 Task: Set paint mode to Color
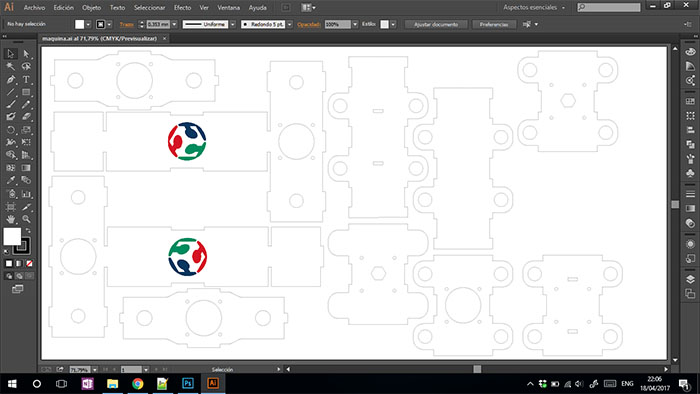(9, 264)
